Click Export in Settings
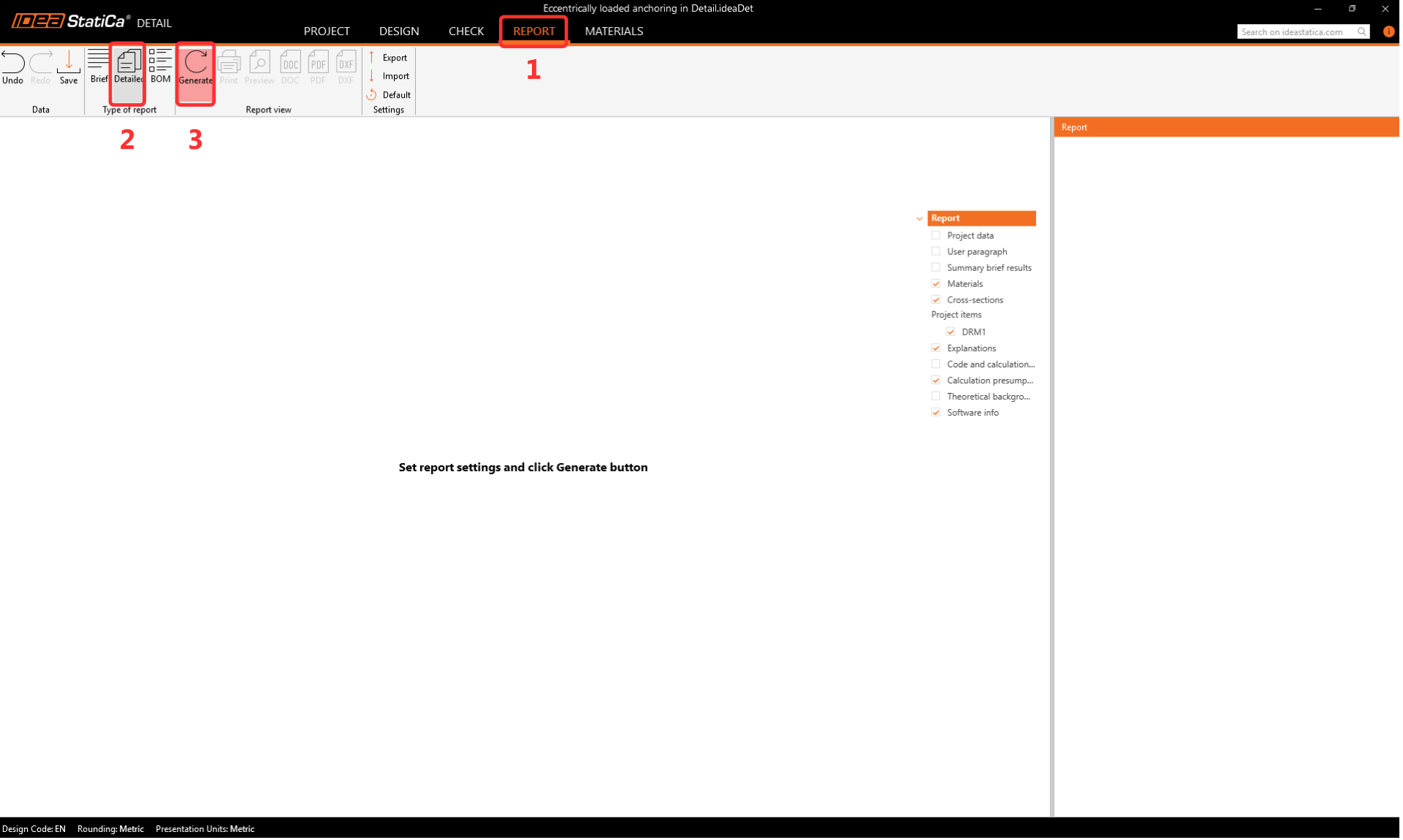1403x840 pixels. (394, 58)
